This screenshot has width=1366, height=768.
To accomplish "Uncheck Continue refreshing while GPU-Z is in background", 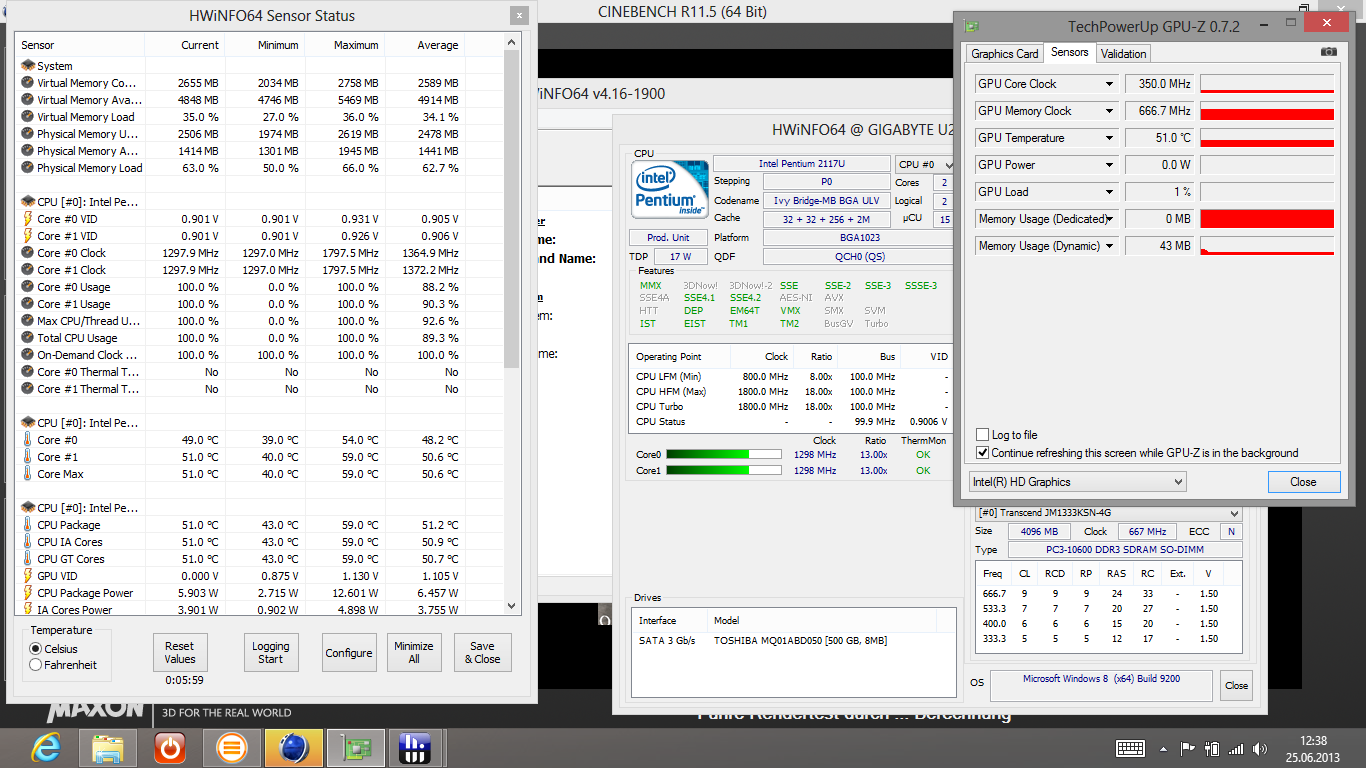I will (983, 453).
